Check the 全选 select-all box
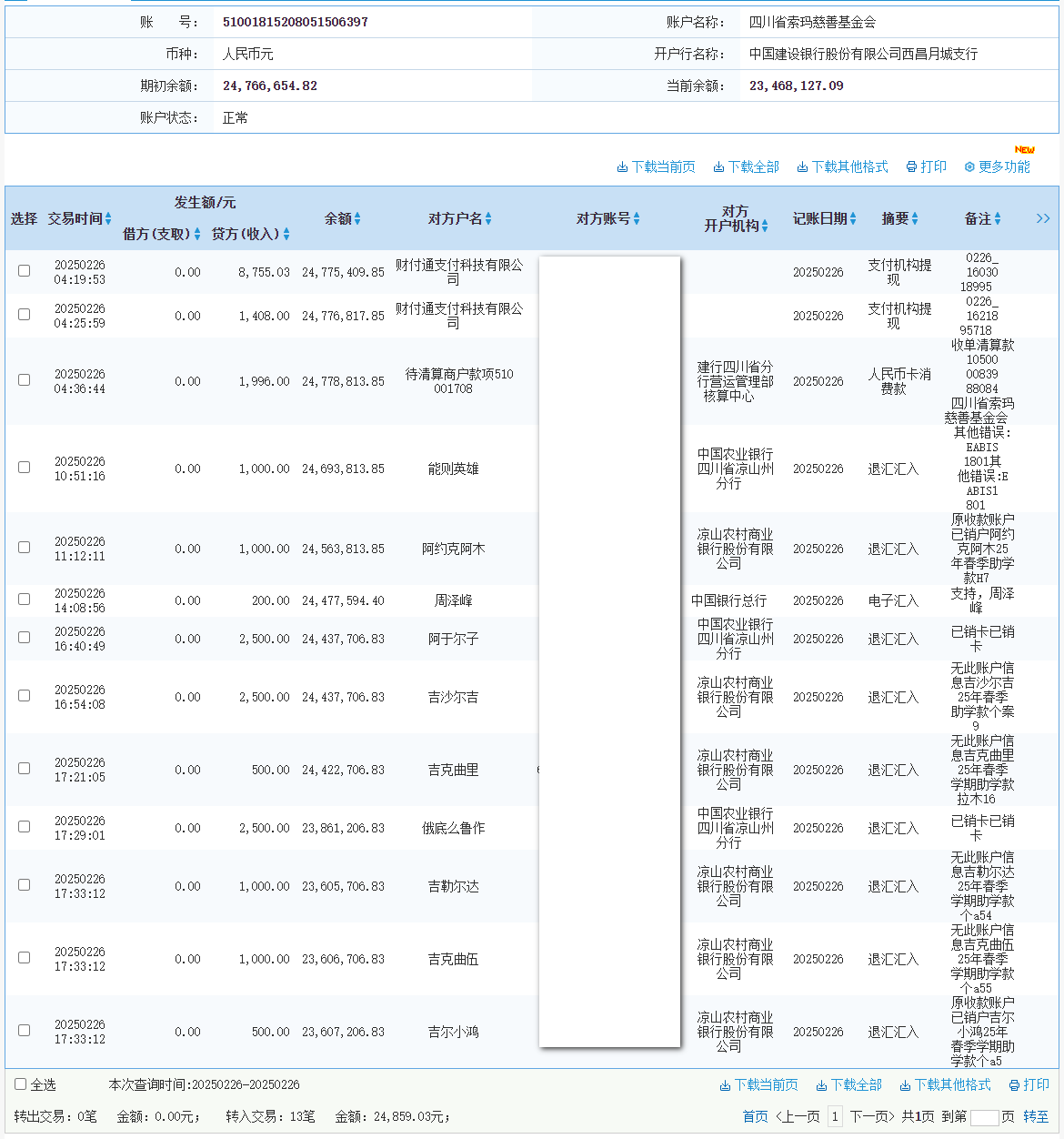Screen dimensions: 1064x1139 click(x=20, y=1084)
